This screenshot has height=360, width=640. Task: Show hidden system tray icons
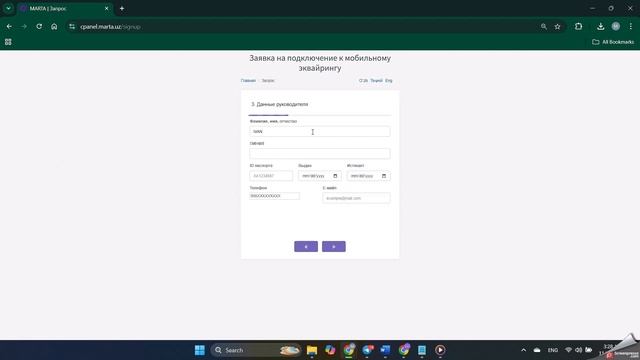coord(523,350)
